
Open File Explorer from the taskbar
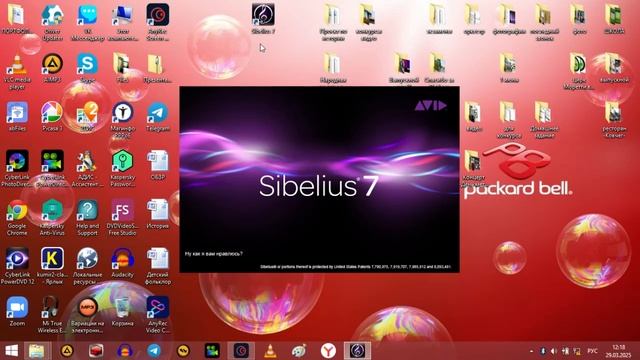point(37,351)
